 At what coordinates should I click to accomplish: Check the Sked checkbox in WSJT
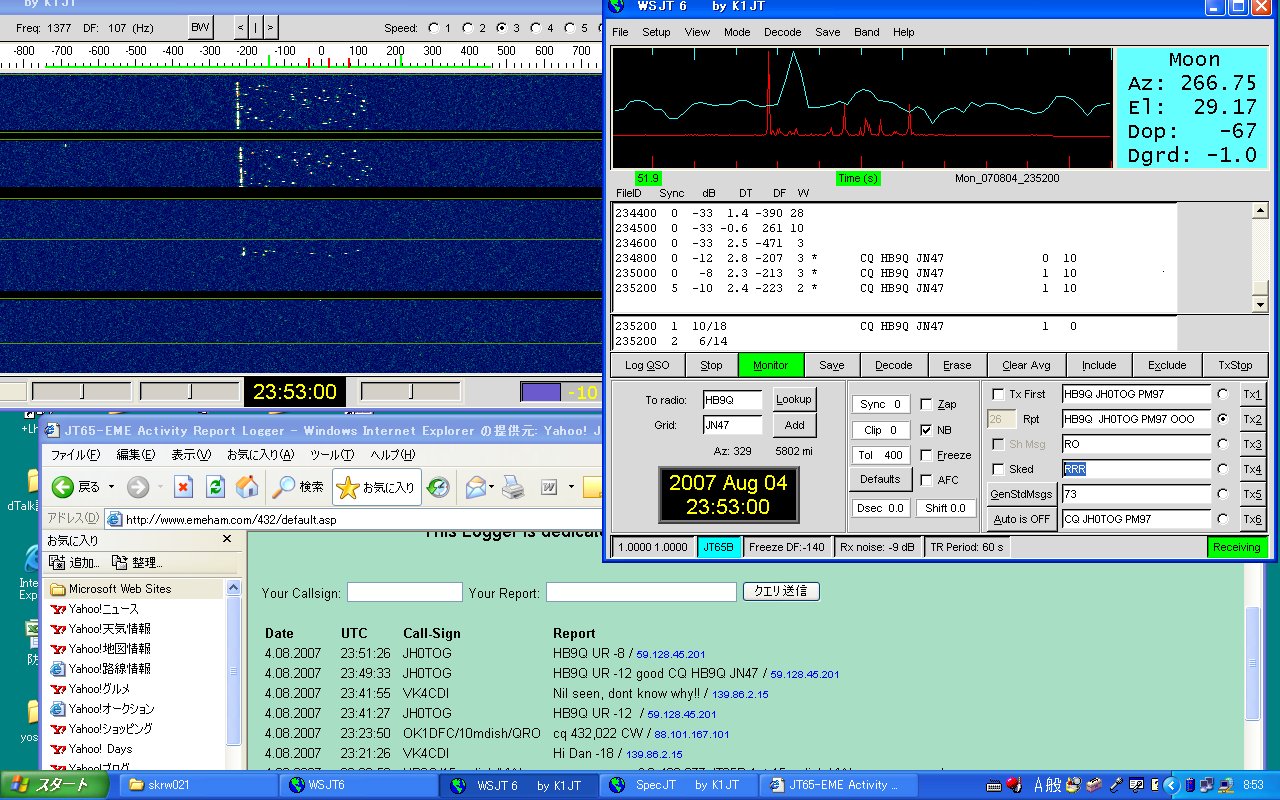pos(998,469)
